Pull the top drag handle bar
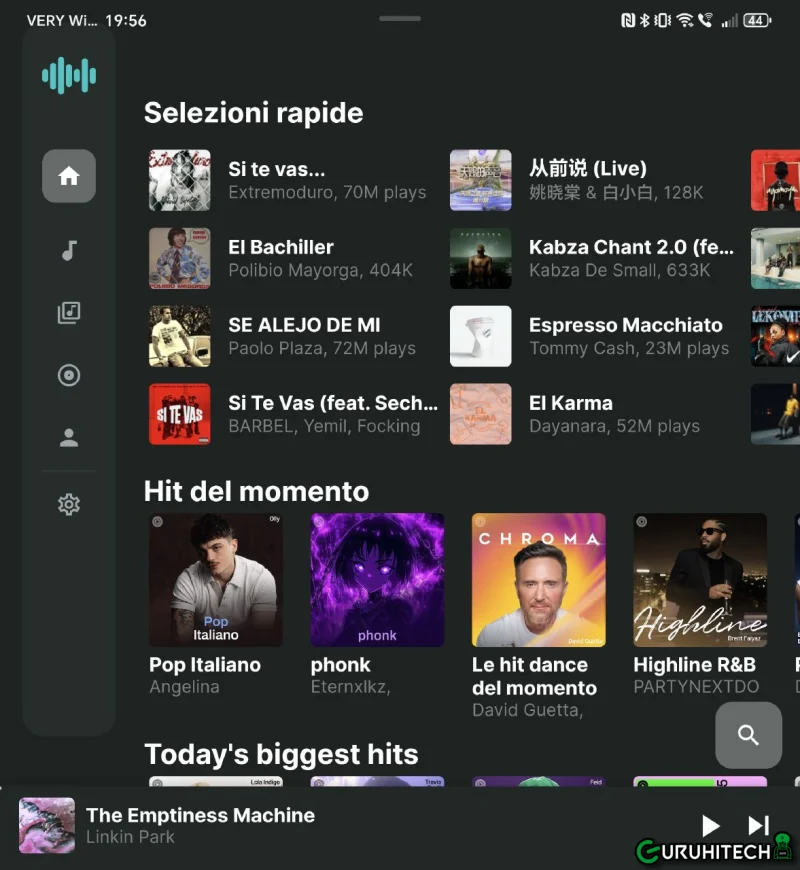Screen dimensions: 800x870 pos(400,18)
